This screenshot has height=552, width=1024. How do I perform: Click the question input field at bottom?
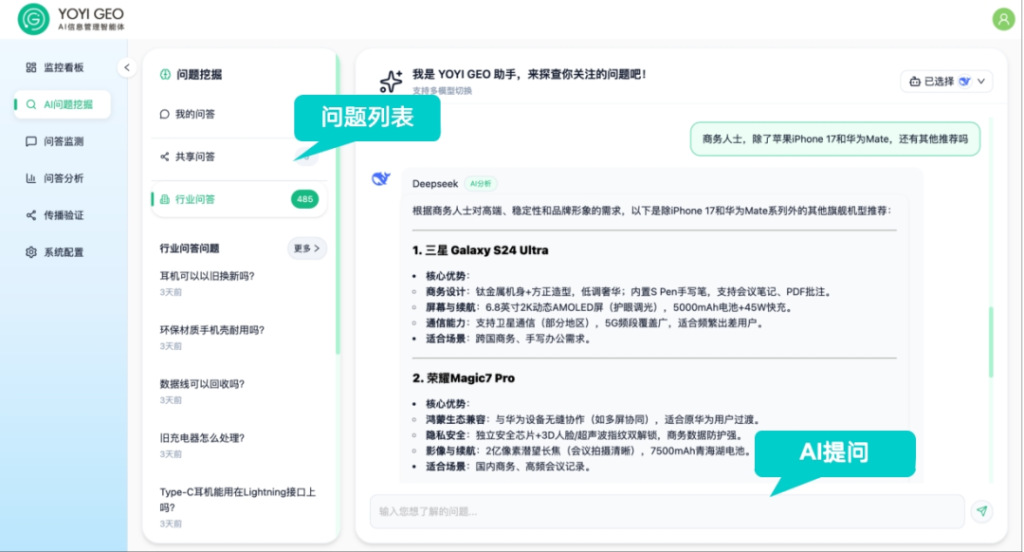(666, 511)
